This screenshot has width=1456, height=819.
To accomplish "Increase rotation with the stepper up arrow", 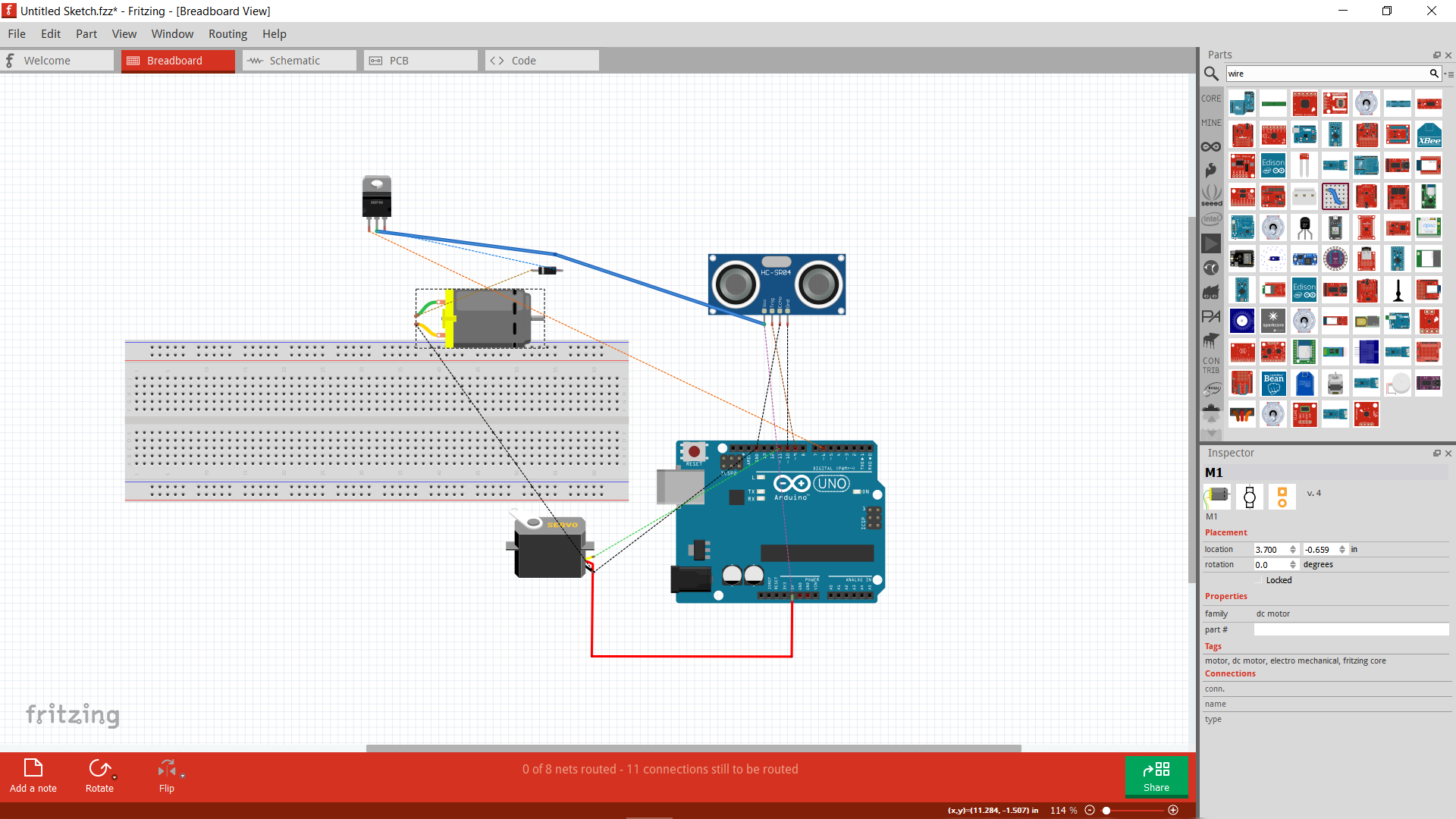I will pyautogui.click(x=1293, y=561).
